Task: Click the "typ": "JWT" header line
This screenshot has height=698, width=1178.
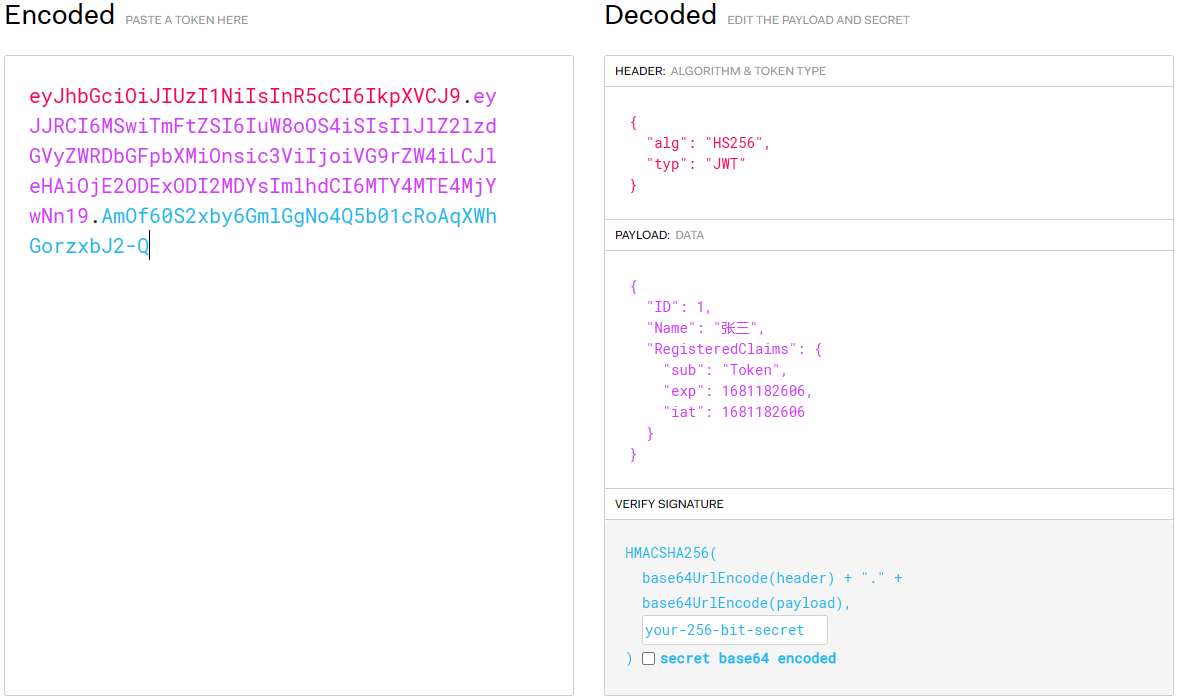Action: 696,165
